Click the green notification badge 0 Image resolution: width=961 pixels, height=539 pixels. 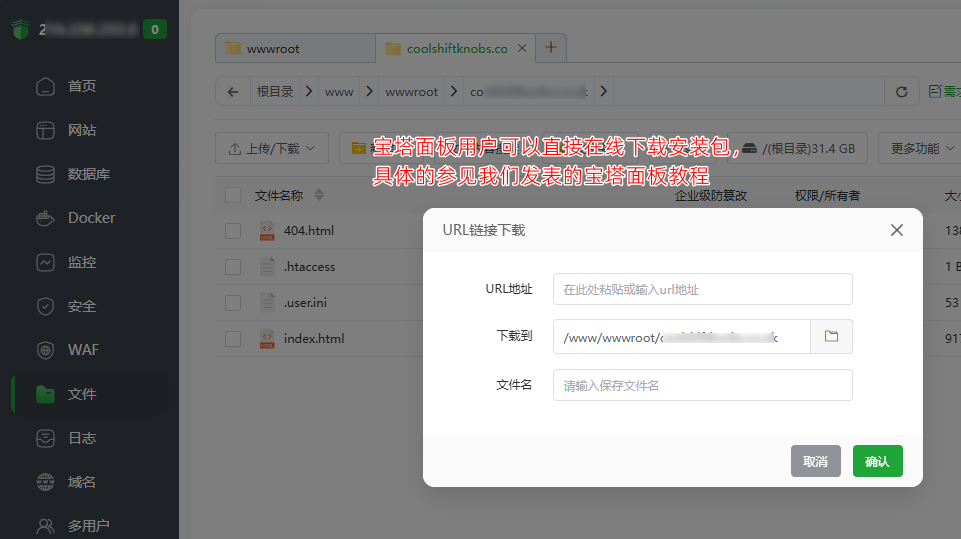click(155, 29)
